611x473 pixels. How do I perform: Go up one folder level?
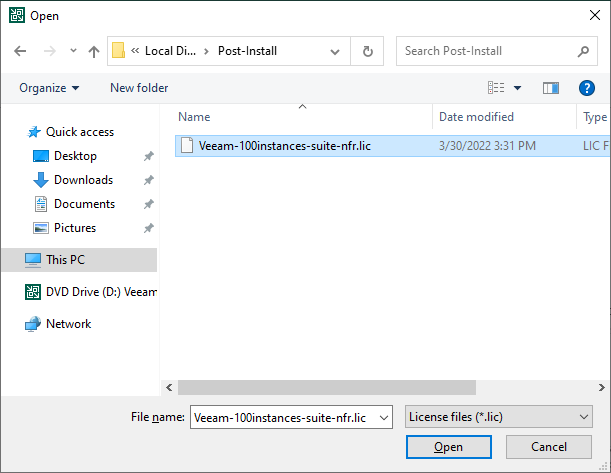[94, 51]
